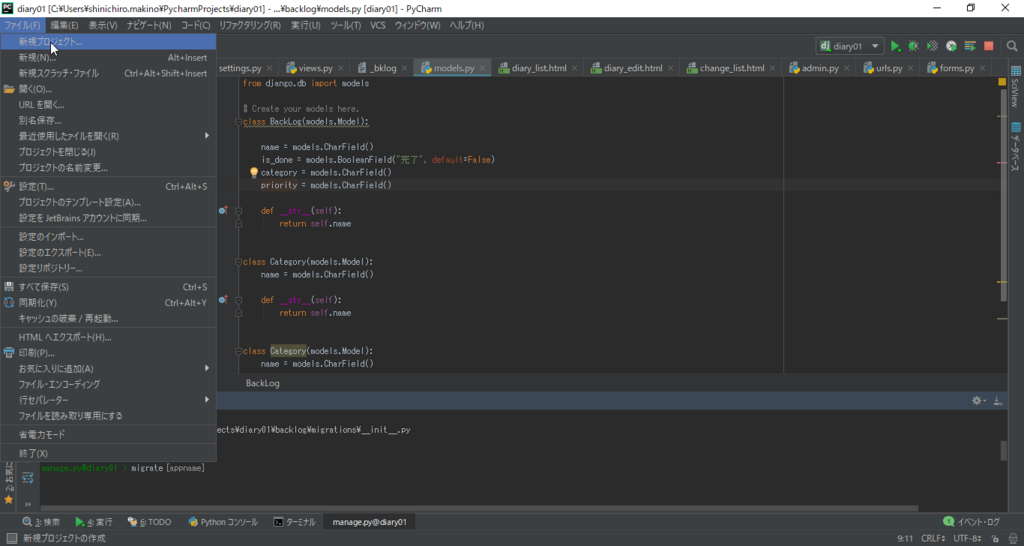Close the models.py tab
Image resolution: width=1024 pixels, height=546 pixels.
coord(482,68)
